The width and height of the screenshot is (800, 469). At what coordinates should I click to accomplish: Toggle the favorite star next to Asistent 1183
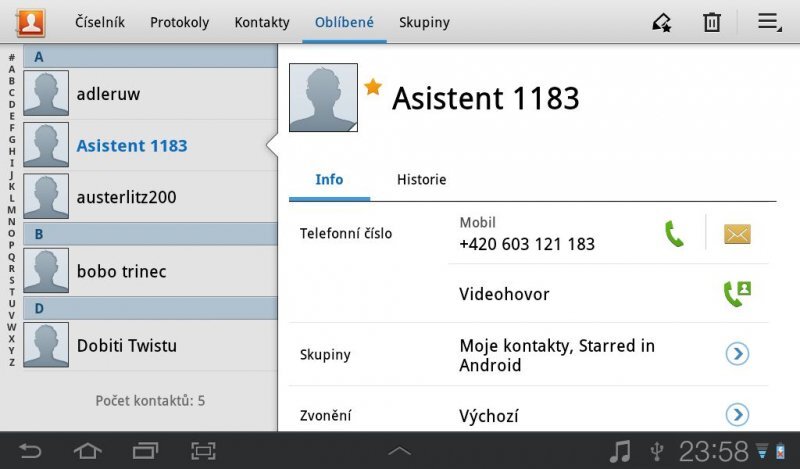click(373, 87)
